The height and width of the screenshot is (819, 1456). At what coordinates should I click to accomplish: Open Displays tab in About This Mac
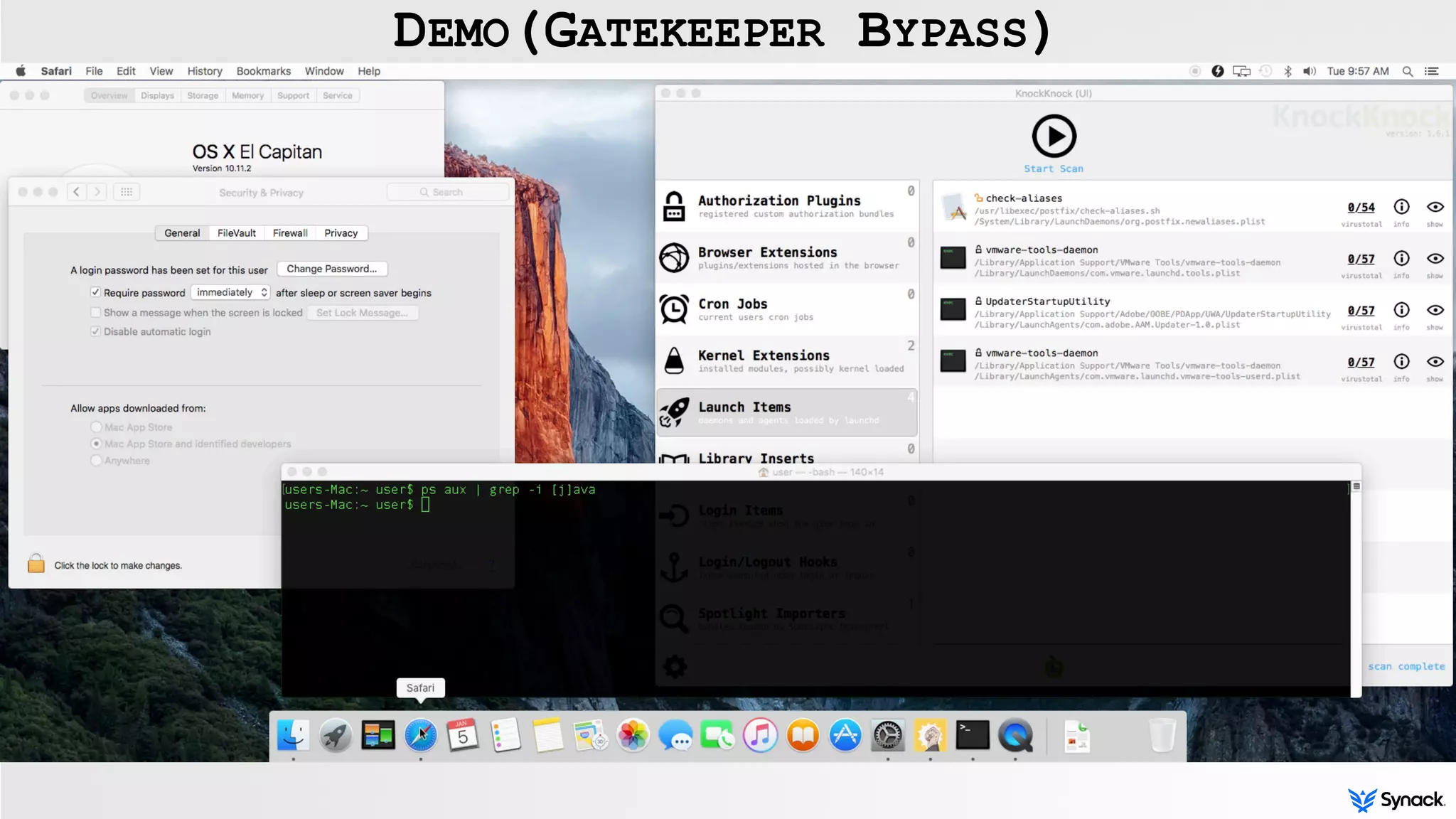pos(157,95)
